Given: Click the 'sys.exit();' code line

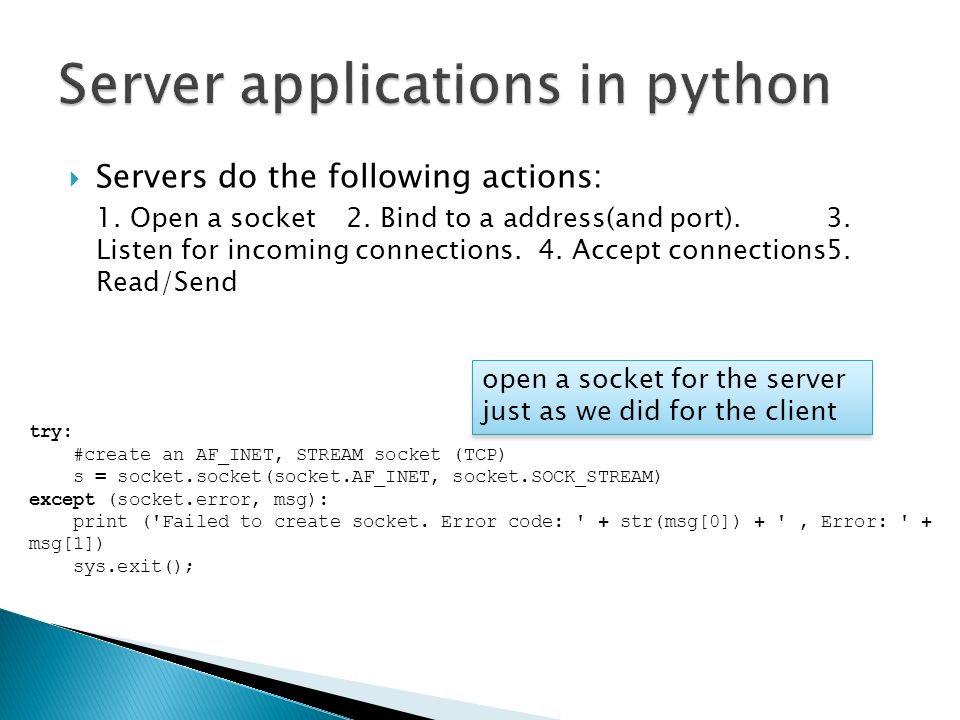Looking at the screenshot, I should 133,566.
